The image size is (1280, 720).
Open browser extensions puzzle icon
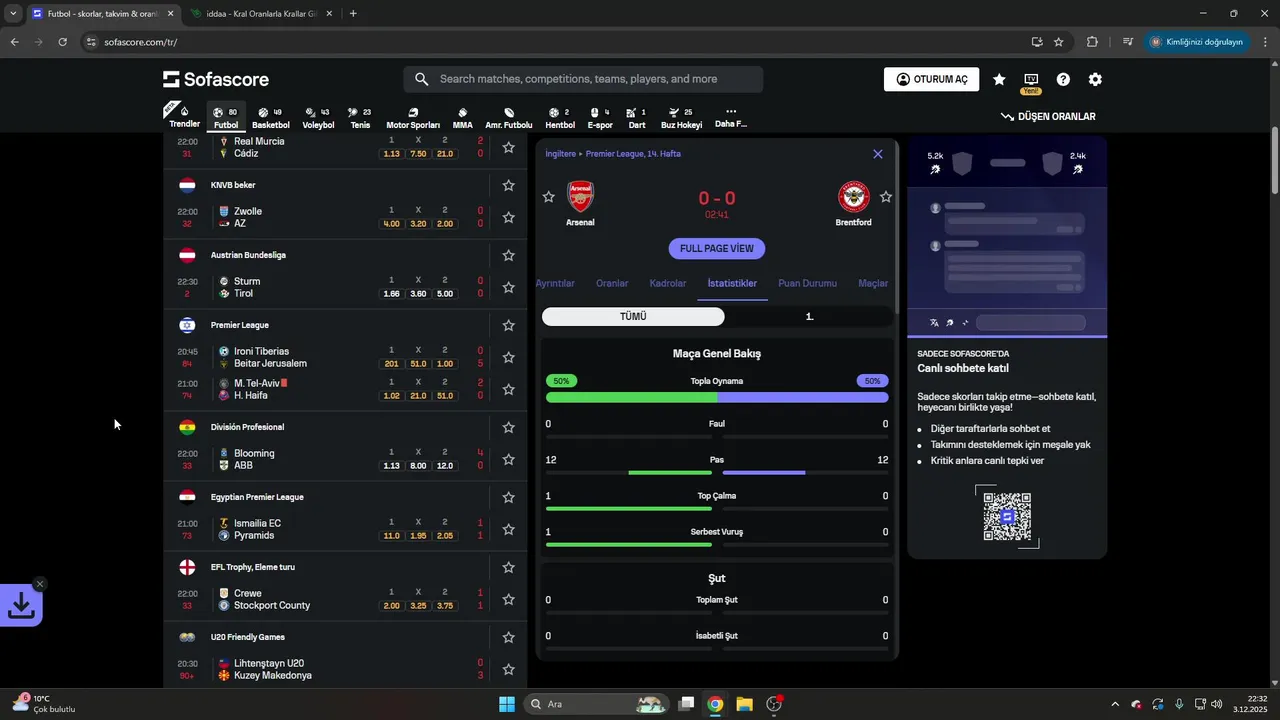point(1092,42)
